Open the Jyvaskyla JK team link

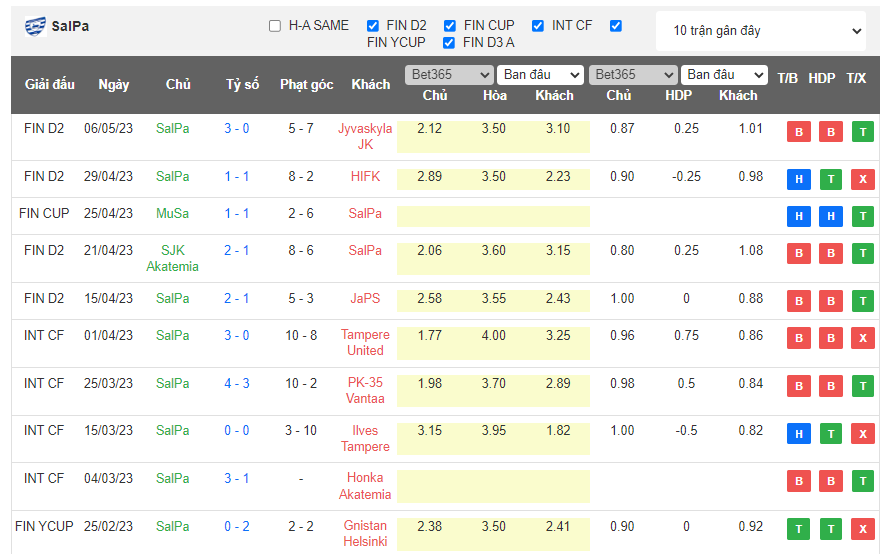365,136
